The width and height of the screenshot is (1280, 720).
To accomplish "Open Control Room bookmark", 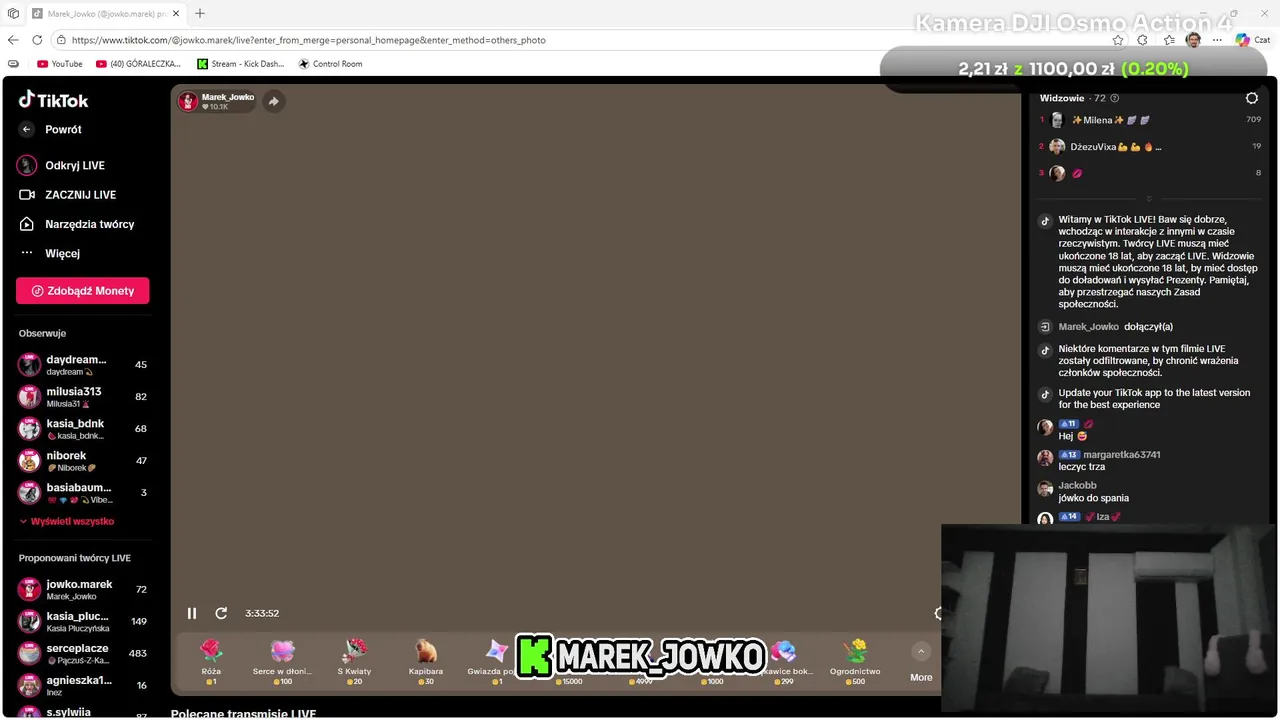I will click(x=331, y=64).
